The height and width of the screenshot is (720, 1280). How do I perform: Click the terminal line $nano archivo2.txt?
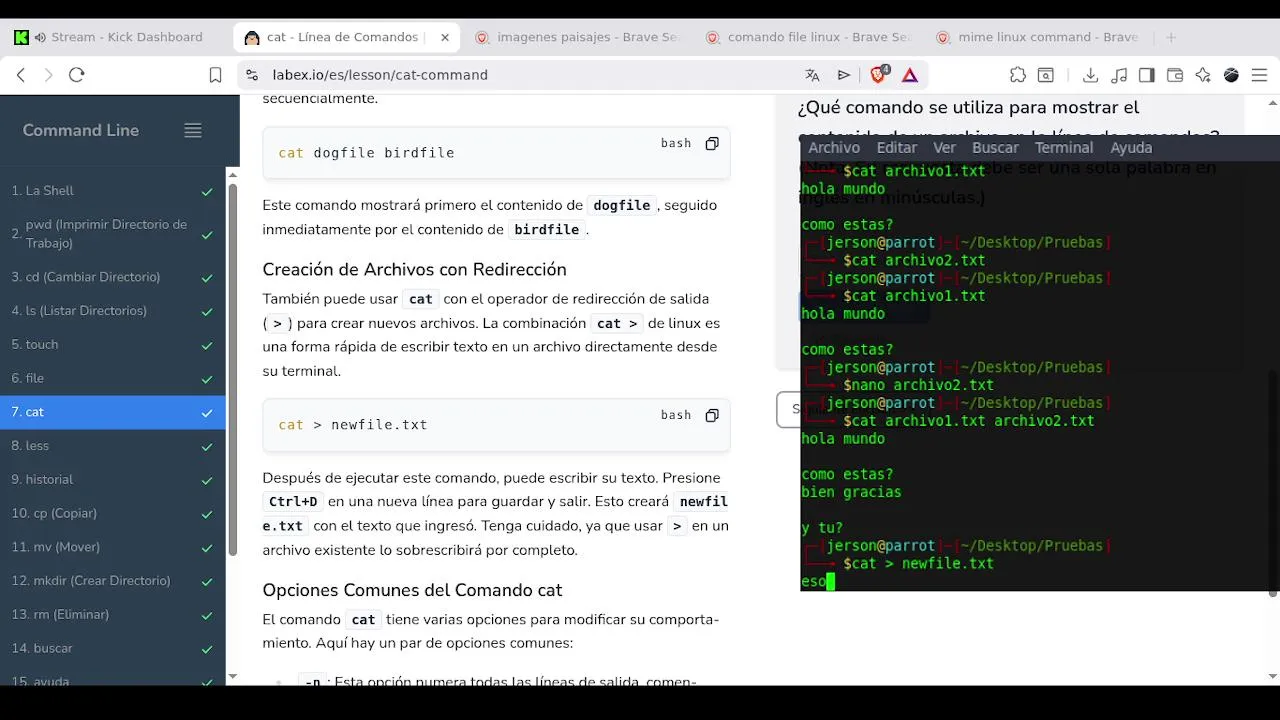[918, 385]
